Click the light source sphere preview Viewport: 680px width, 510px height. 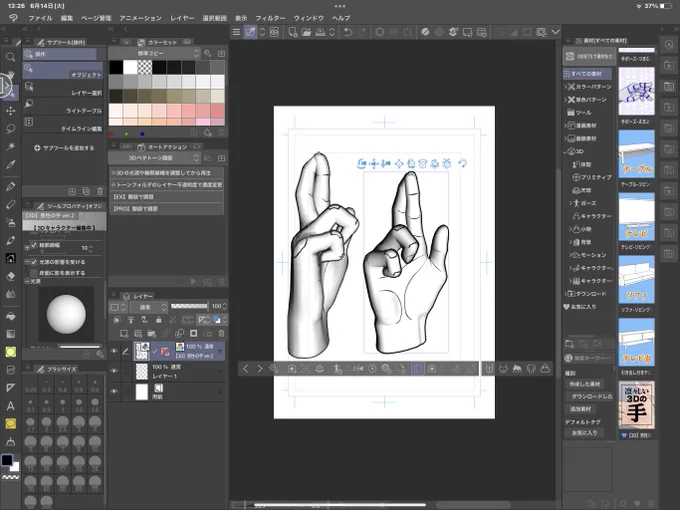(x=66, y=314)
